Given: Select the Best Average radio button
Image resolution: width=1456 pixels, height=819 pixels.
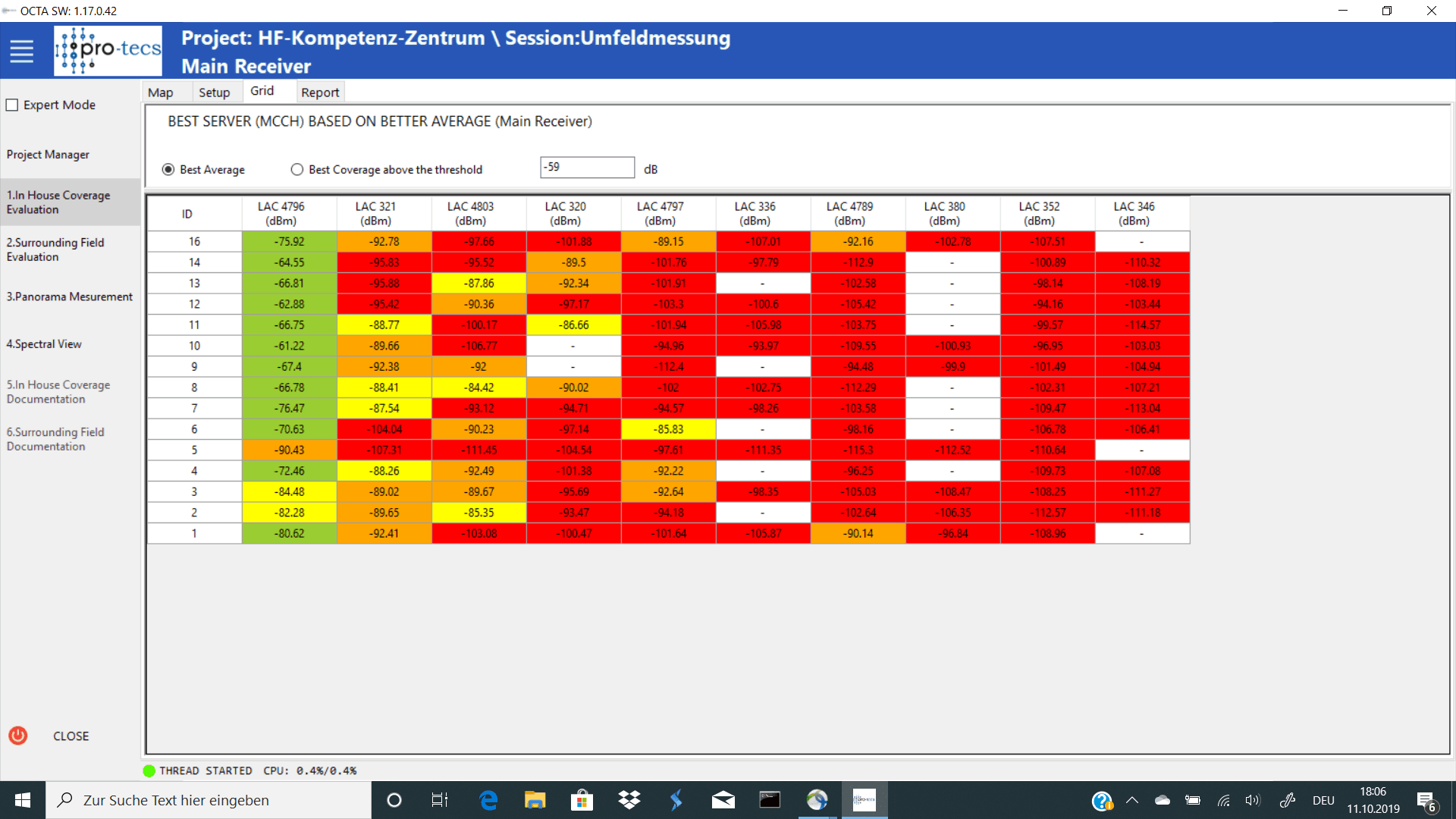Looking at the screenshot, I should click(168, 169).
